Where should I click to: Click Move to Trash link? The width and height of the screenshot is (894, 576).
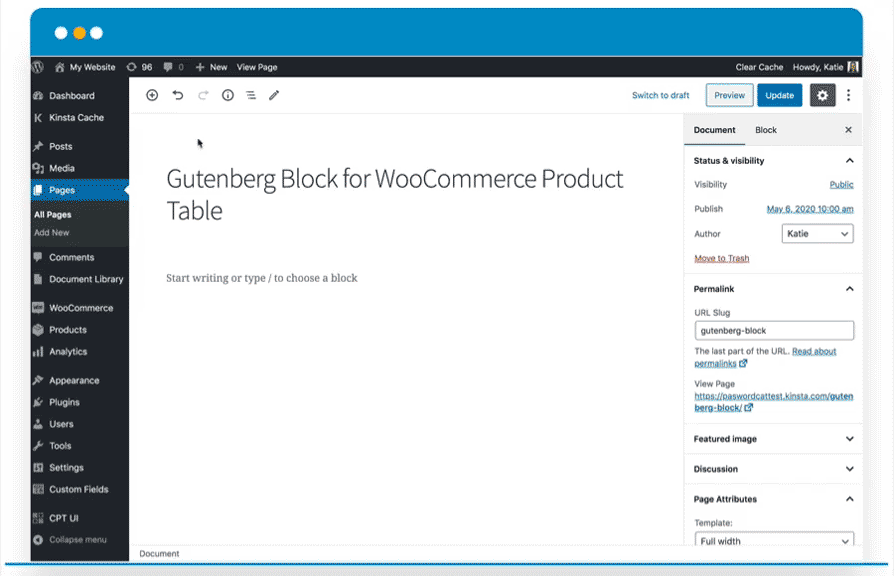click(722, 258)
